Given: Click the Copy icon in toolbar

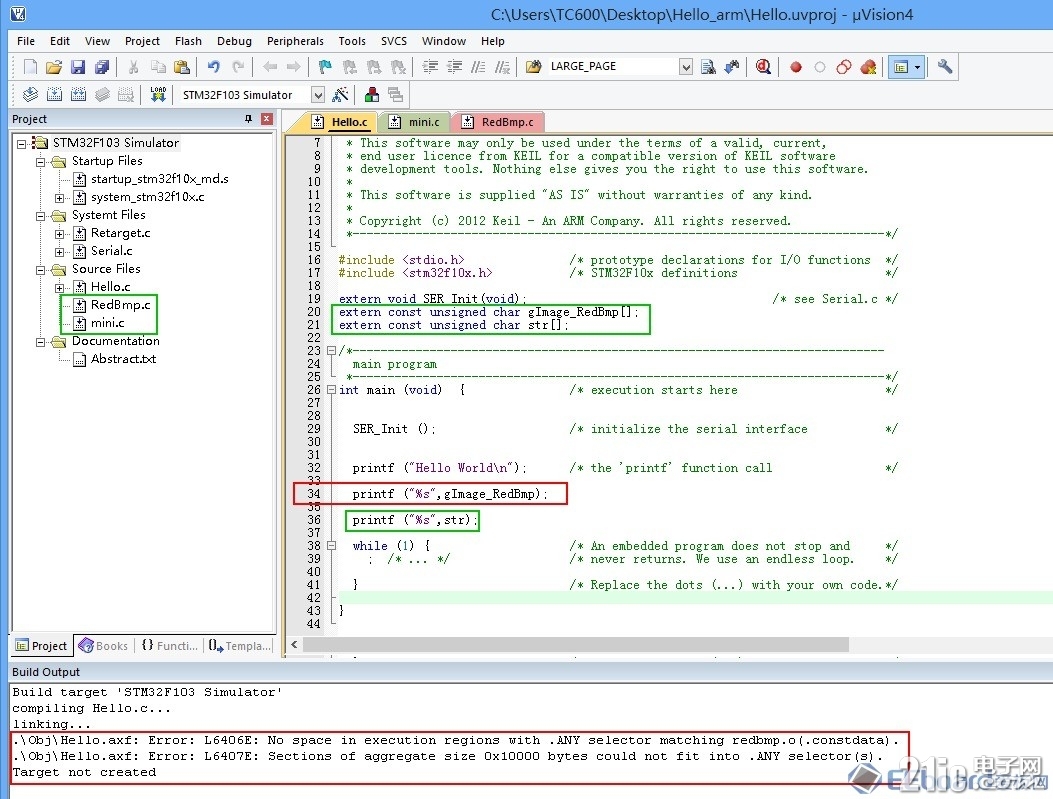Looking at the screenshot, I should (x=158, y=66).
